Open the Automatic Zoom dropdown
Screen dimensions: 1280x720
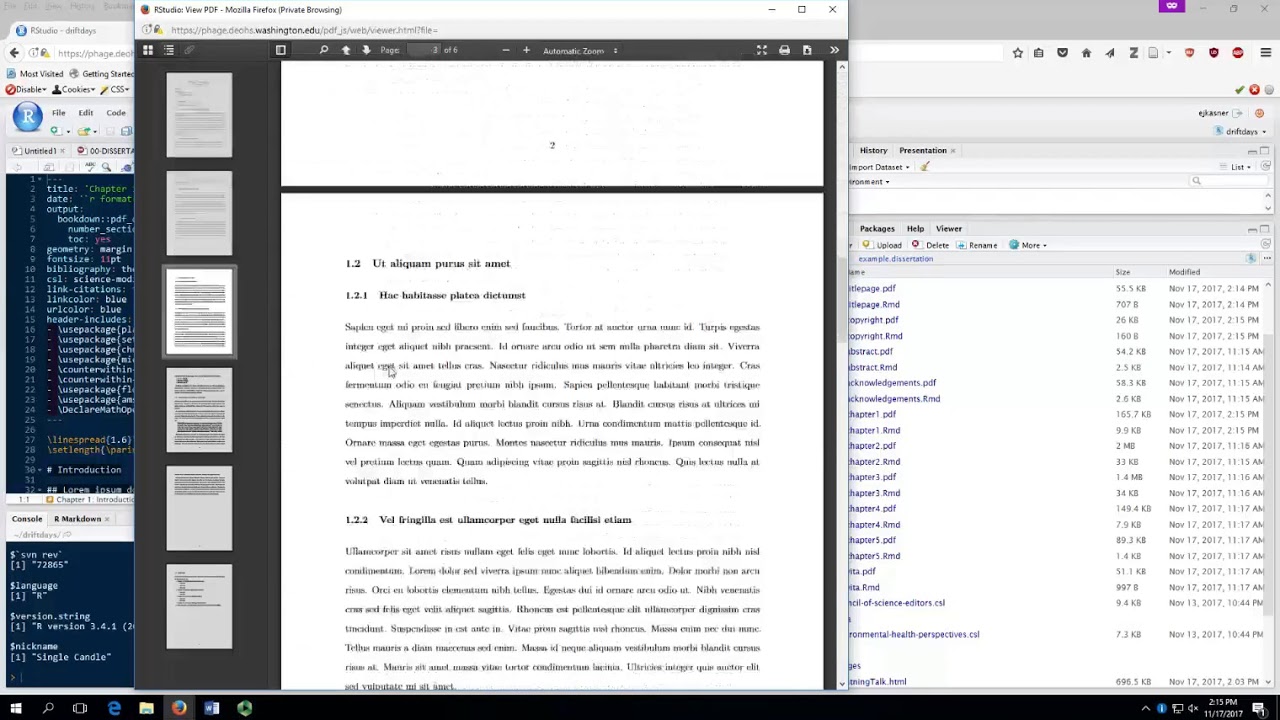click(581, 51)
